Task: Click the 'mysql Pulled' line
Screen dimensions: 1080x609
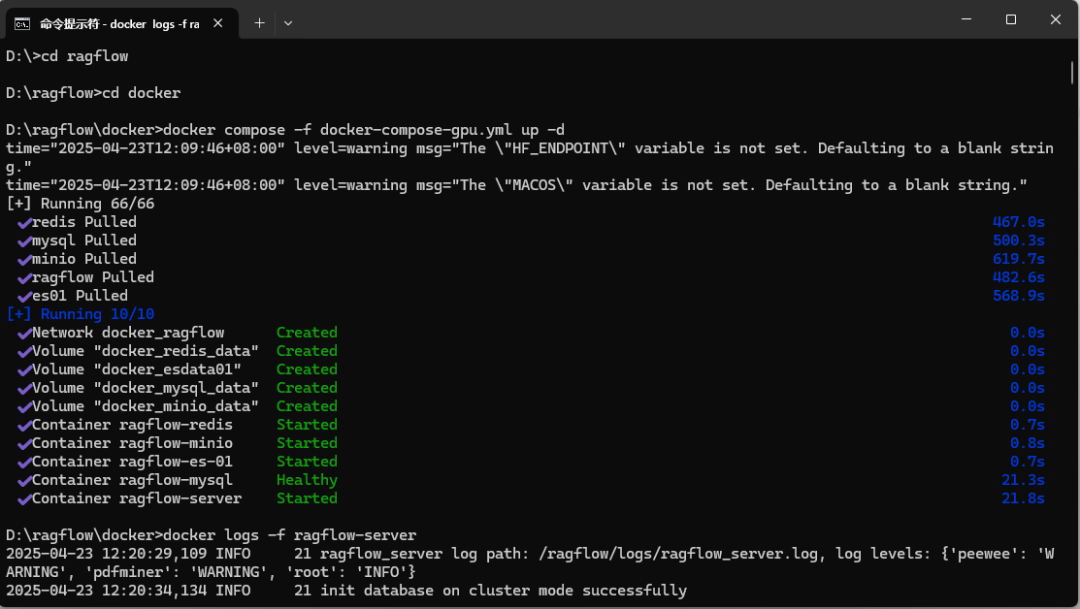Action: click(x=77, y=240)
